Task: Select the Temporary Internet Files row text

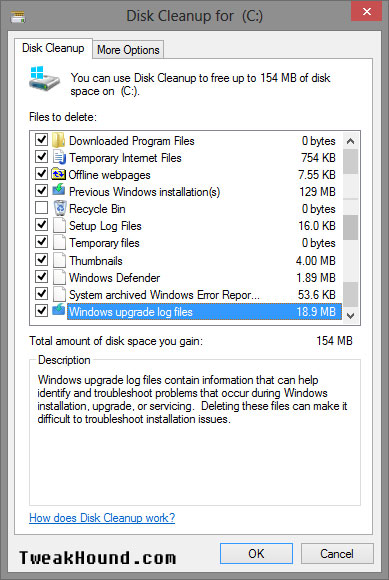Action: [125, 158]
